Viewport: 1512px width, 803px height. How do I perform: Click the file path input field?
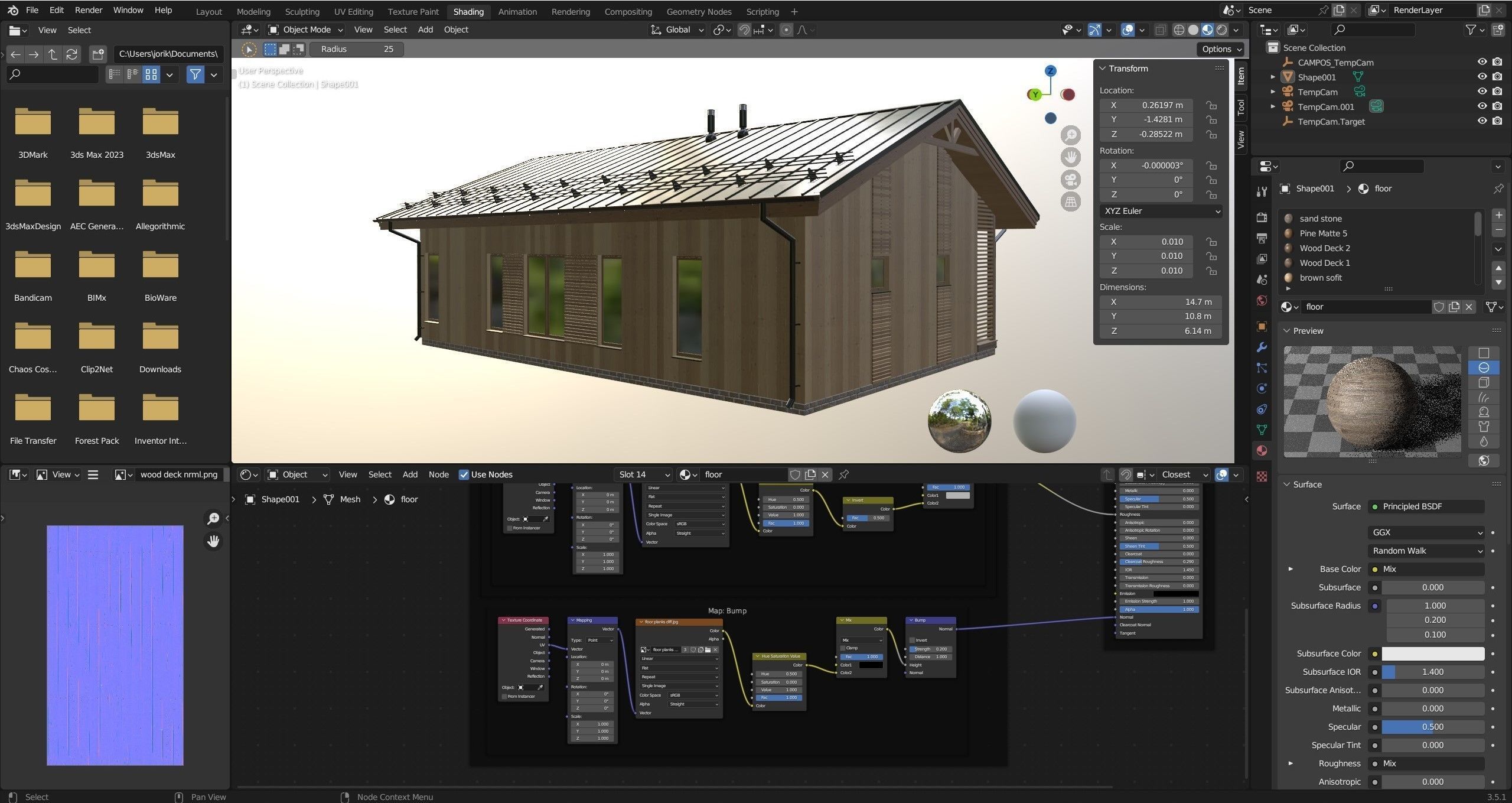coord(168,54)
